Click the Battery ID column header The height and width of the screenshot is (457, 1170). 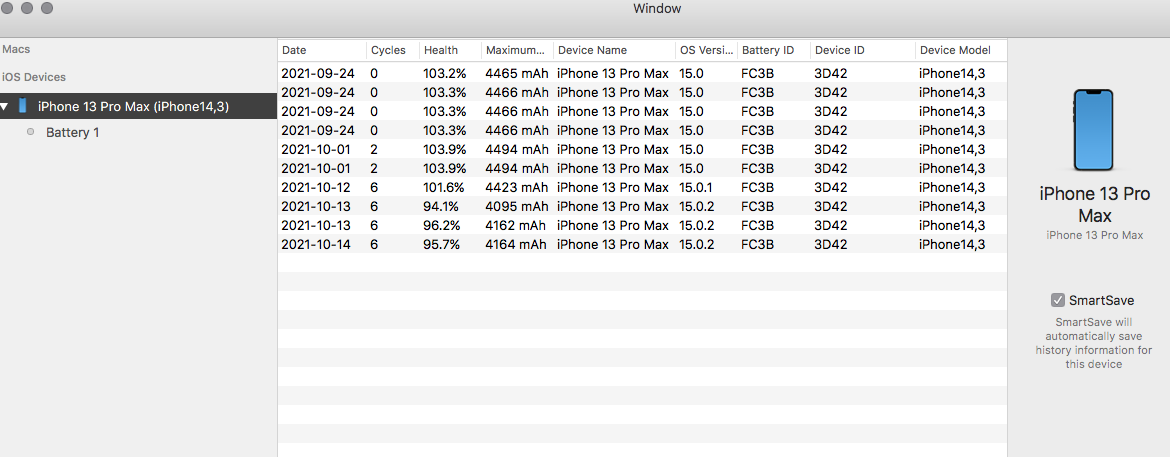768,50
